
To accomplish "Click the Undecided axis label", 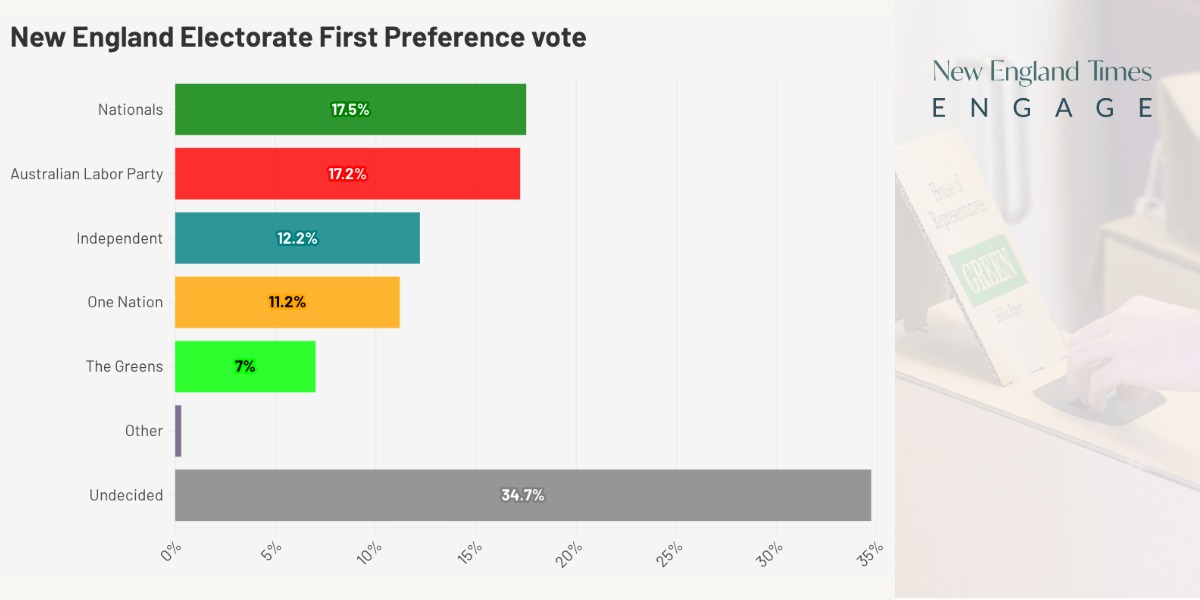I will click(x=126, y=495).
